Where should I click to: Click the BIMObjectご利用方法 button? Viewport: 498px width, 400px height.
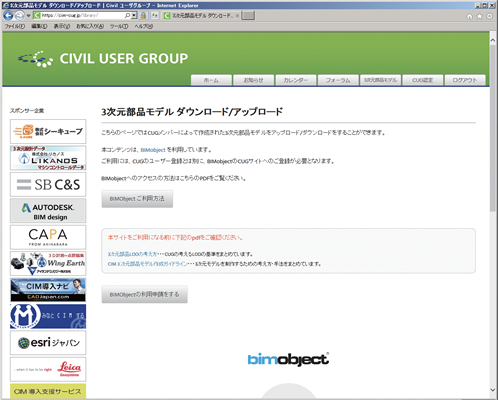137,199
